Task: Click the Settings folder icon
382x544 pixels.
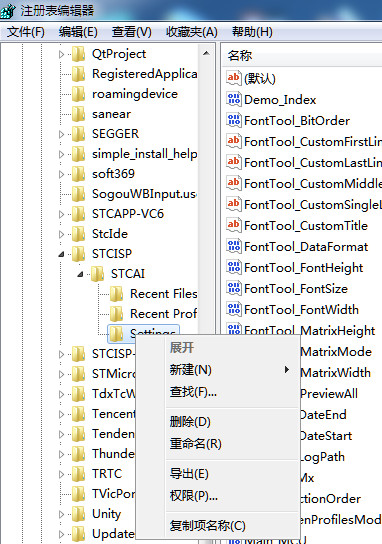Action: [x=117, y=333]
